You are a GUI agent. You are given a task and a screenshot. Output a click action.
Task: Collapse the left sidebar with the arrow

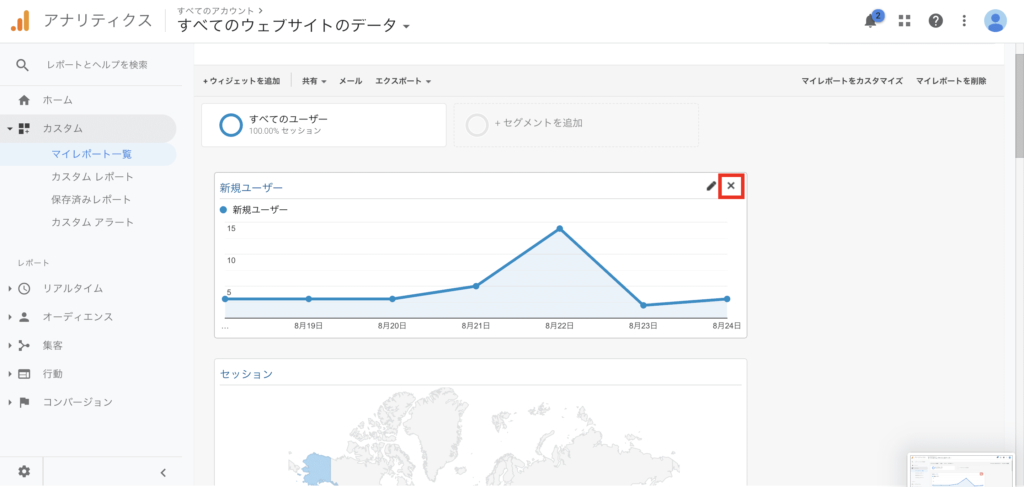coord(163,472)
